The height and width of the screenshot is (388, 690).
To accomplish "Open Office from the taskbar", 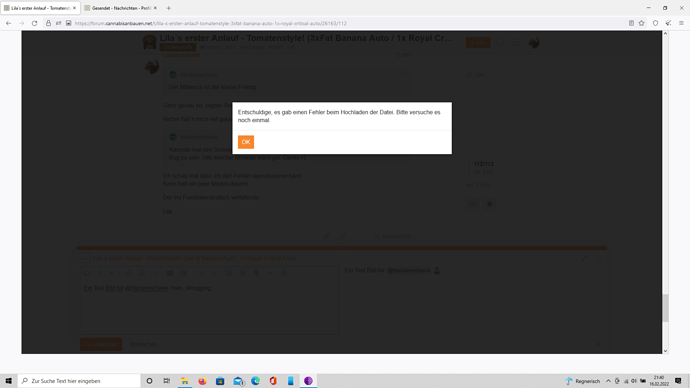I will tap(273, 381).
